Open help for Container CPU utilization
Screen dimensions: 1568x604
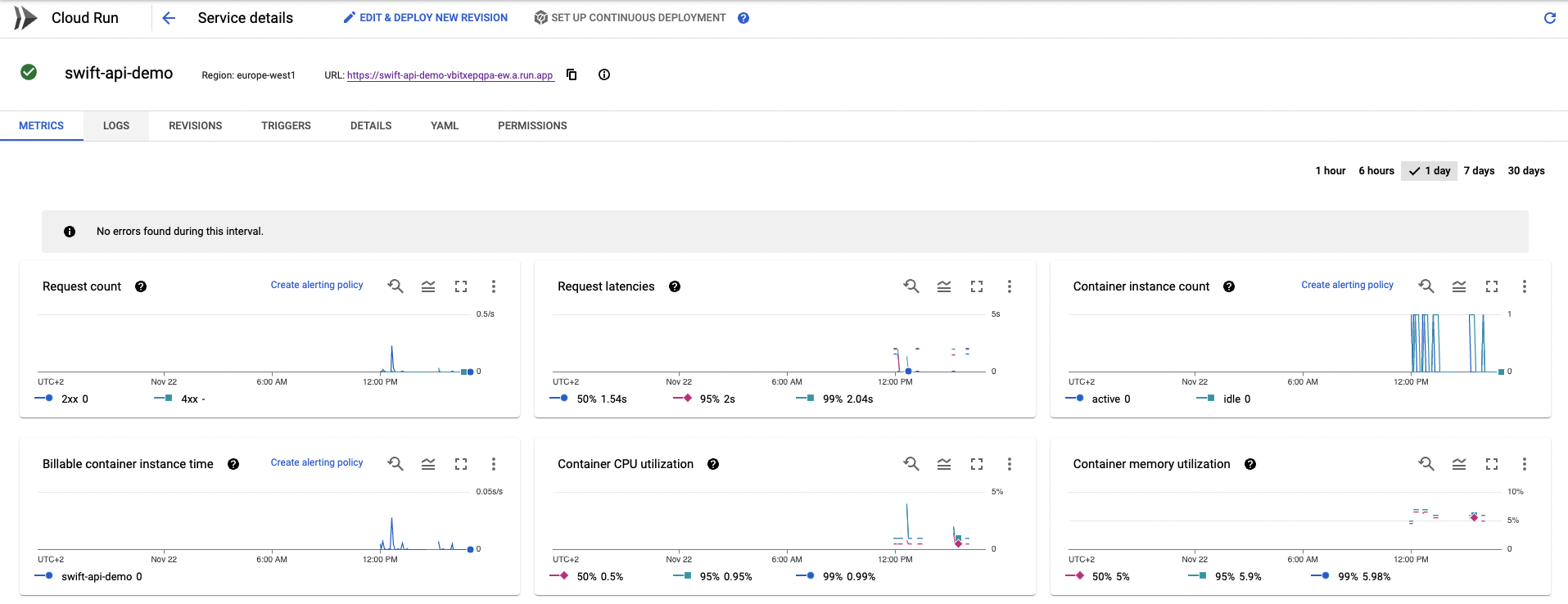713,464
